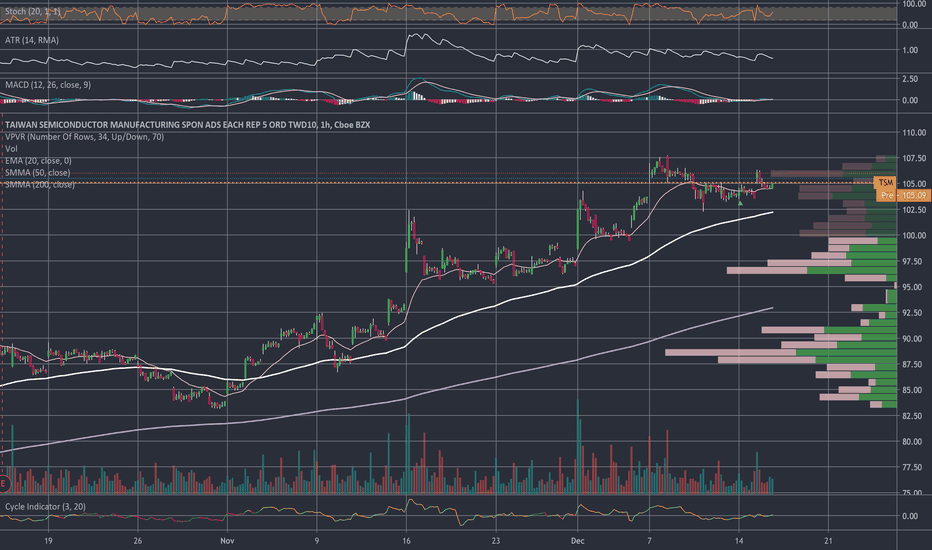
Task: Click the 21 date label on time axis
Action: (828, 541)
